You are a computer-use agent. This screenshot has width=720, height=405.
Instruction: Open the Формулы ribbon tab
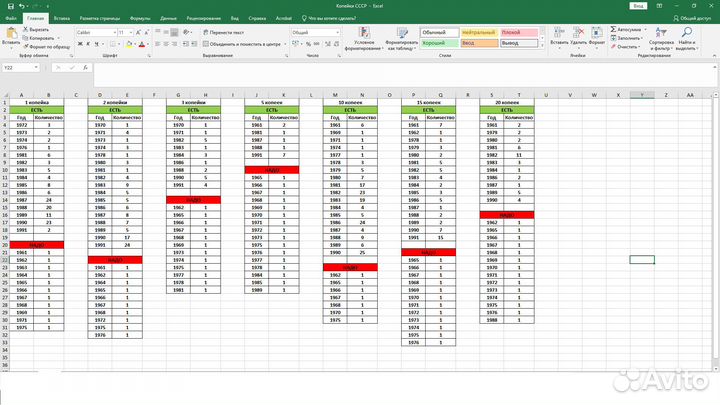pyautogui.click(x=140, y=18)
